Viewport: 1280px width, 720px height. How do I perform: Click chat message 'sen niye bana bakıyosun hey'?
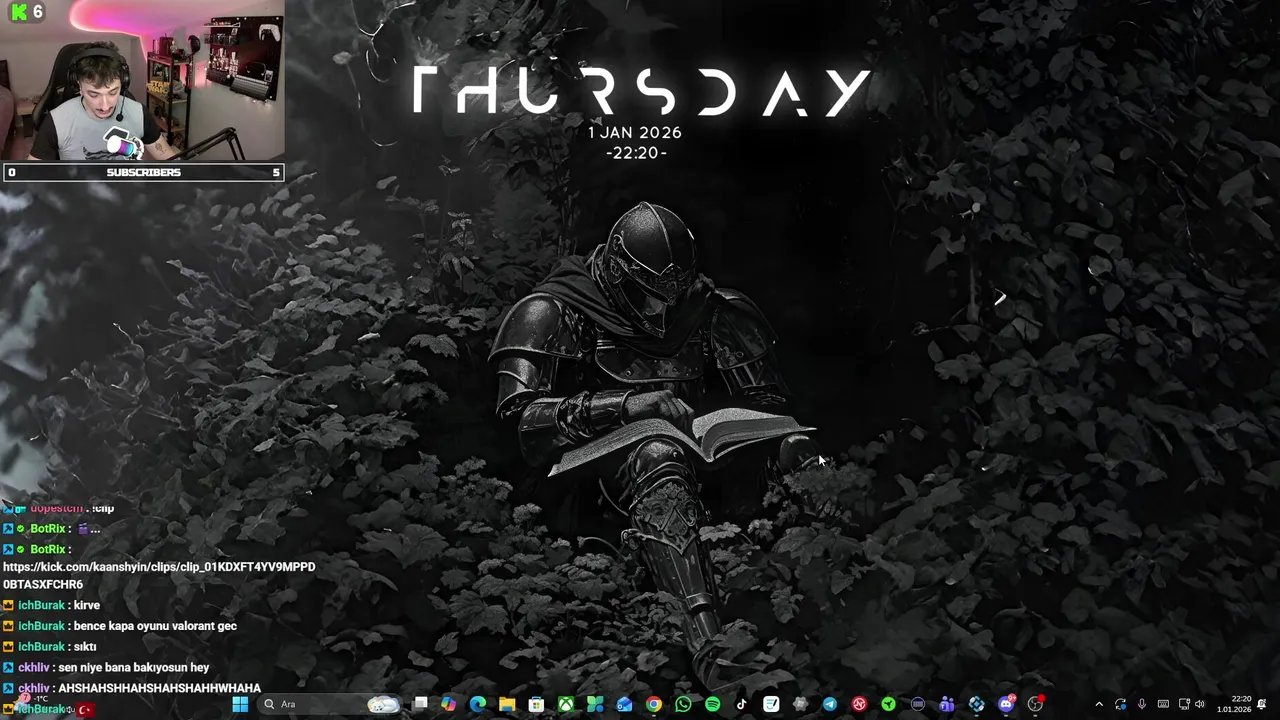tap(133, 667)
